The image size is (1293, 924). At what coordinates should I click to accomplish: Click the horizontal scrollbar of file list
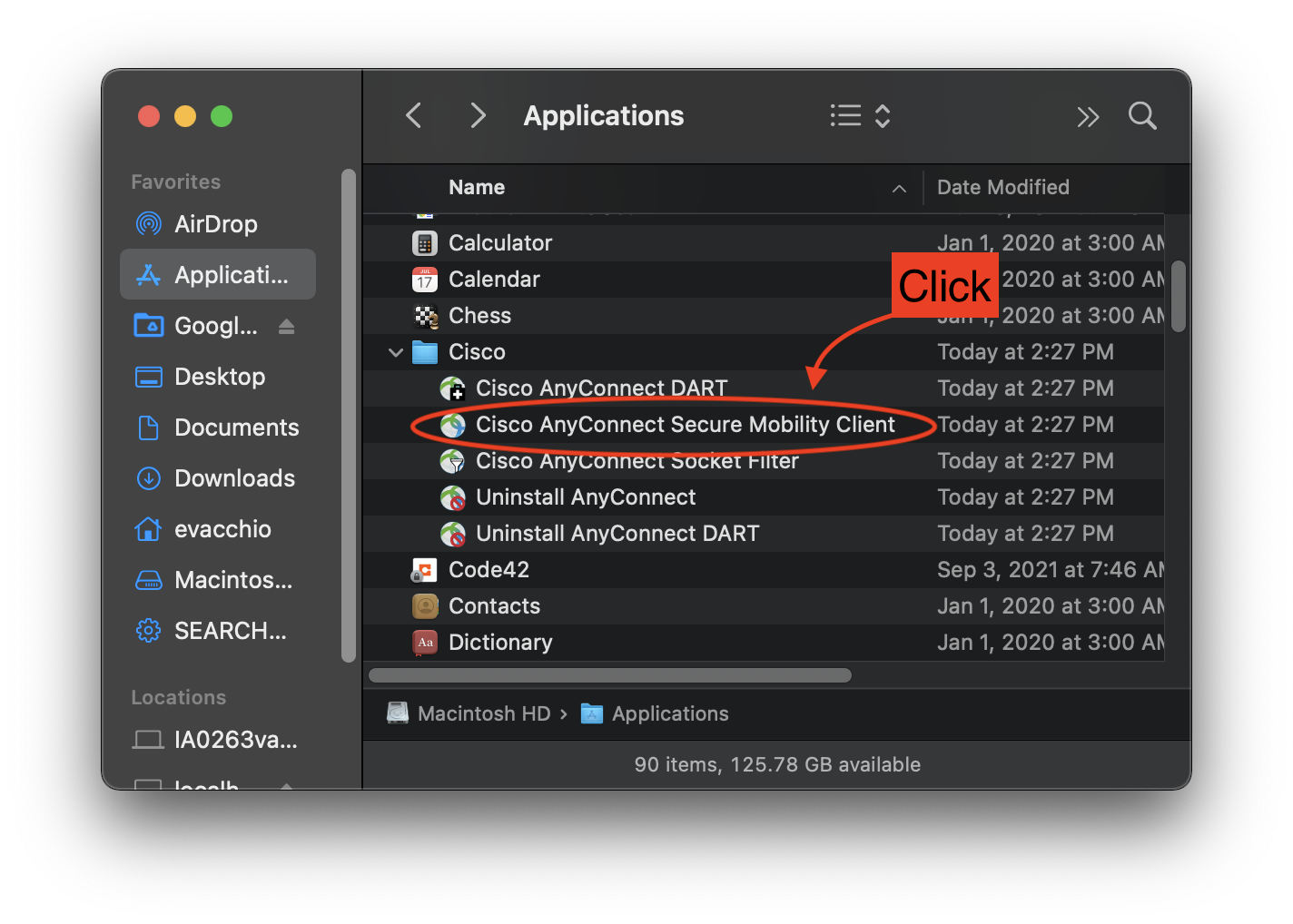point(610,675)
